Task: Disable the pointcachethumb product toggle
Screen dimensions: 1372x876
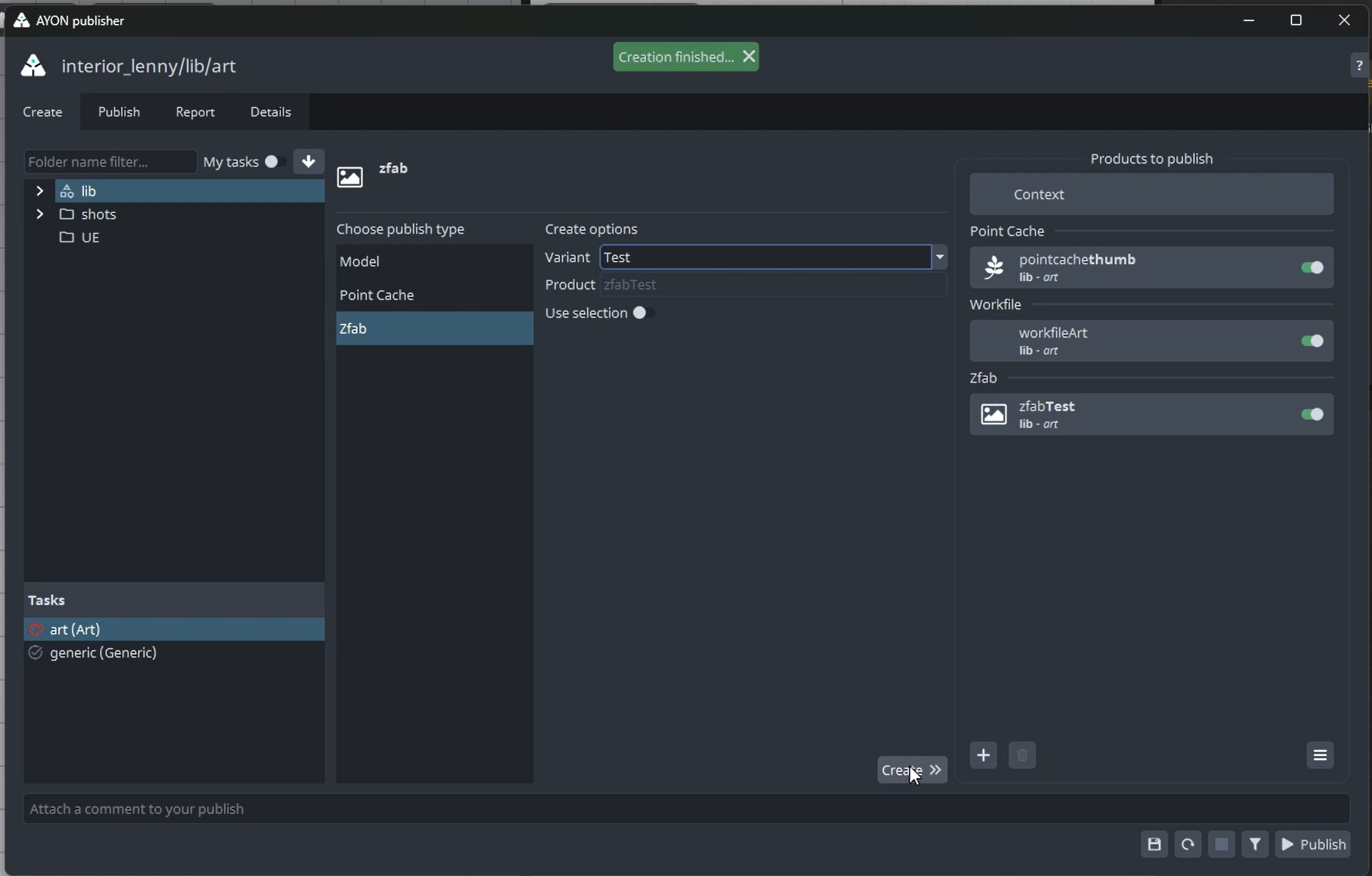Action: [x=1312, y=268]
